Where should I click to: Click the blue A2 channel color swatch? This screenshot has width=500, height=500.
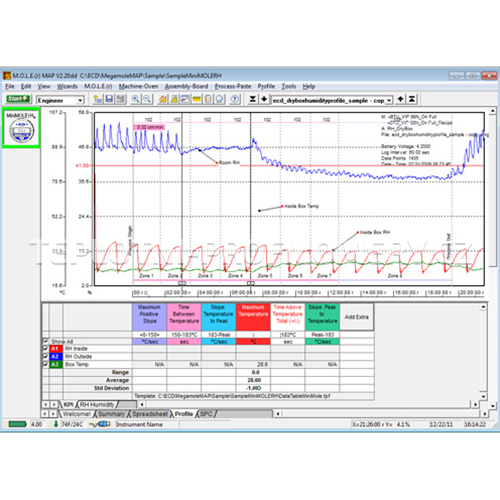point(55,356)
